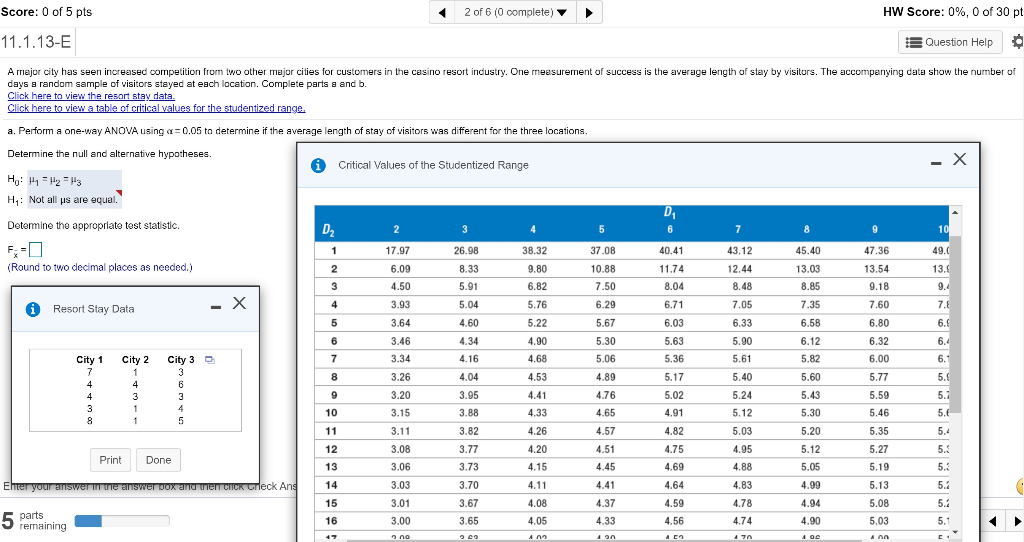Click scrollbar down arrow in critical table
The width and height of the screenshot is (1024, 542).
pos(955,533)
